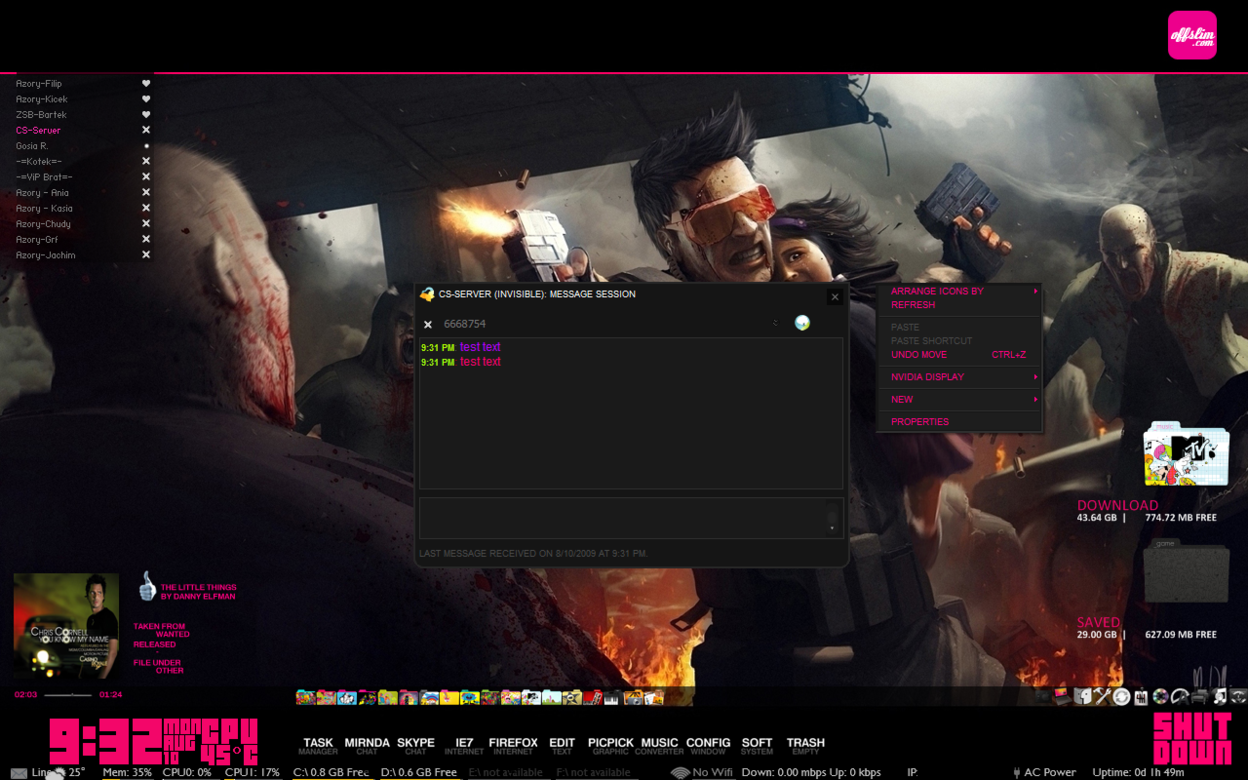
Task: Click the 9:32 pink clock display
Action: pos(105,741)
